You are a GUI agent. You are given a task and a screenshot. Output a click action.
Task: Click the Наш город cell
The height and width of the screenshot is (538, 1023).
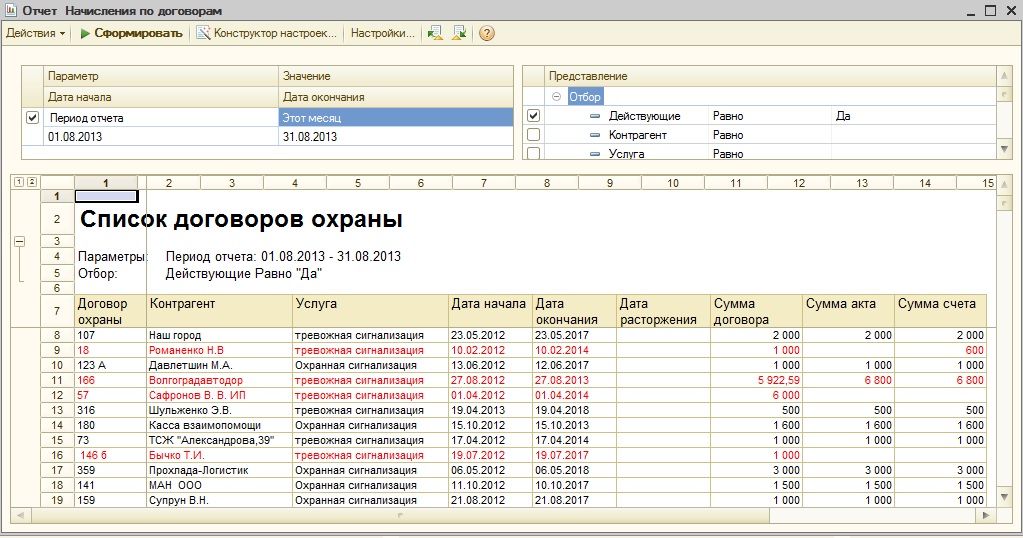[x=219, y=335]
